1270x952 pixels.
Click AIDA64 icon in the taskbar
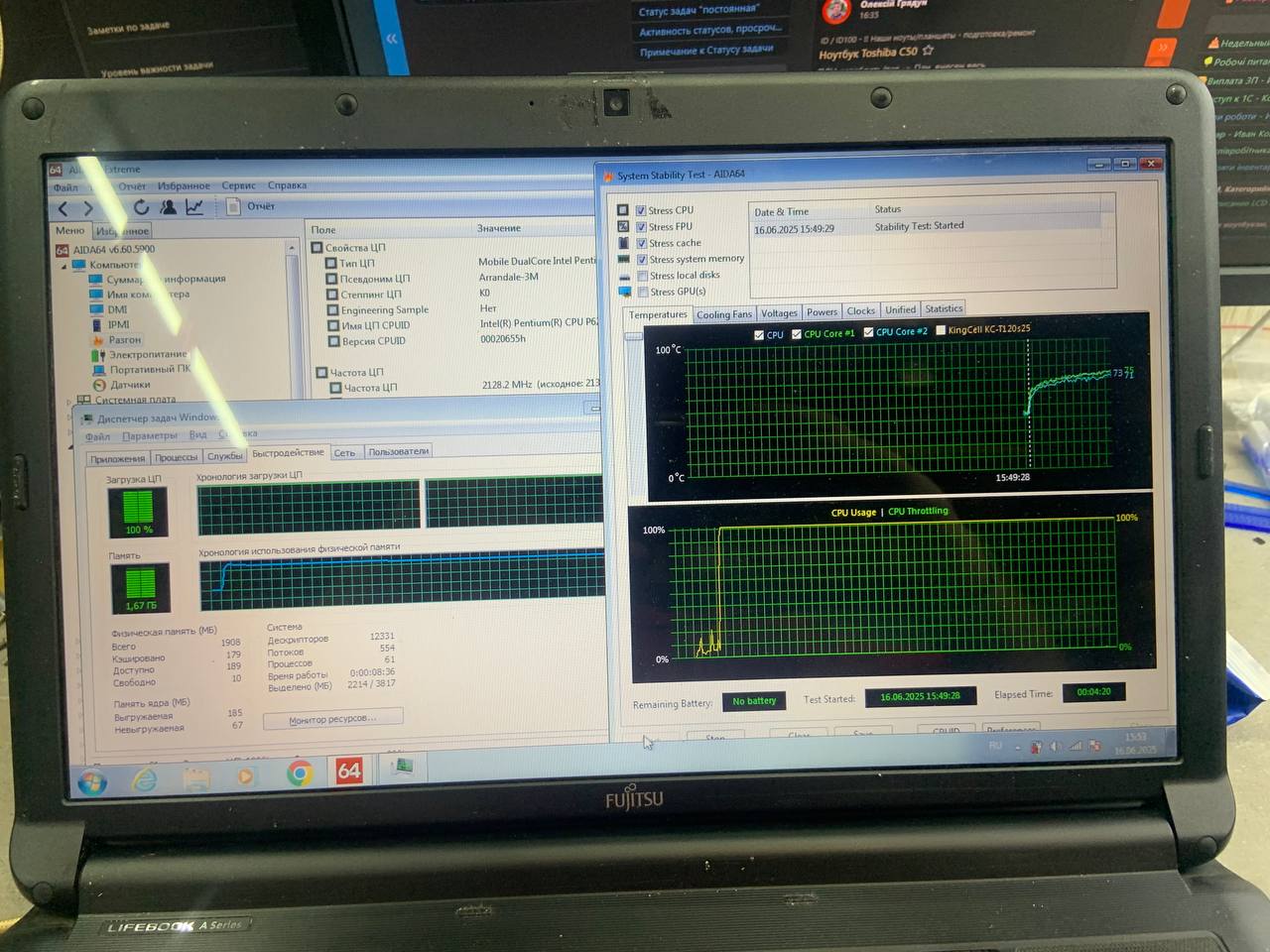349,771
